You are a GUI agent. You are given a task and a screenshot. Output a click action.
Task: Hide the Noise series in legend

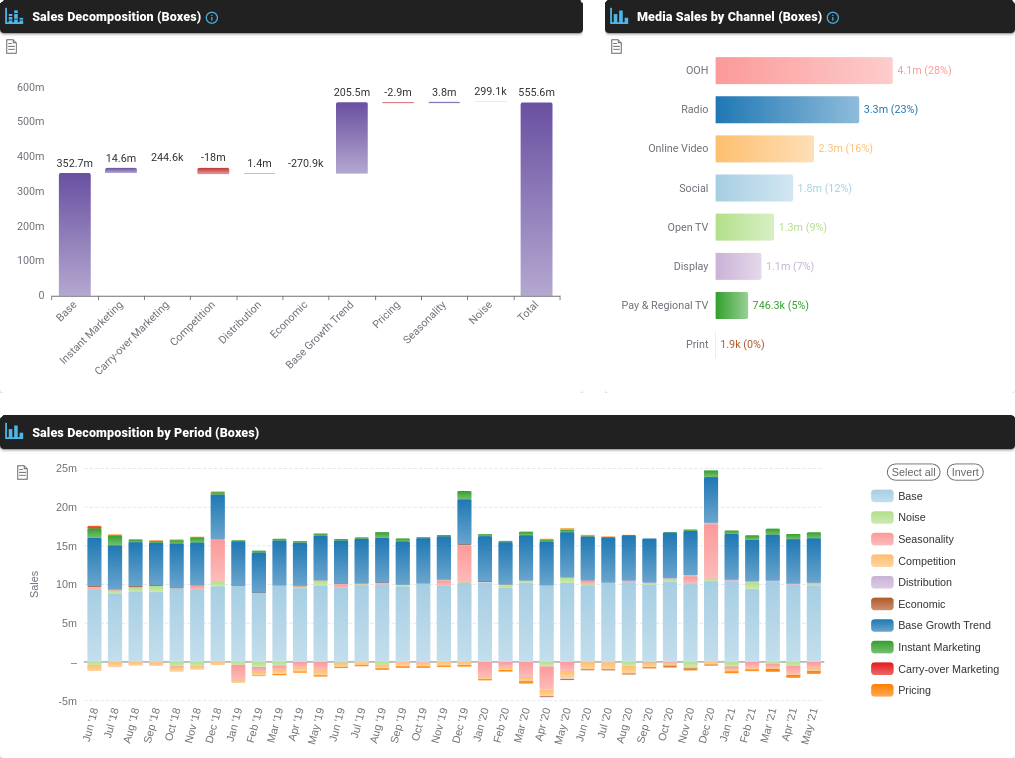coord(911,517)
